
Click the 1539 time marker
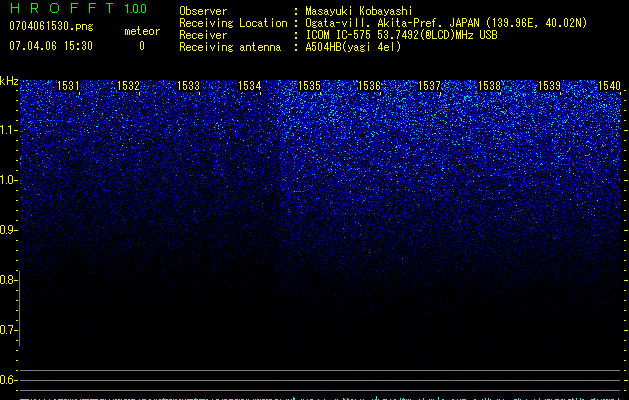[549, 86]
